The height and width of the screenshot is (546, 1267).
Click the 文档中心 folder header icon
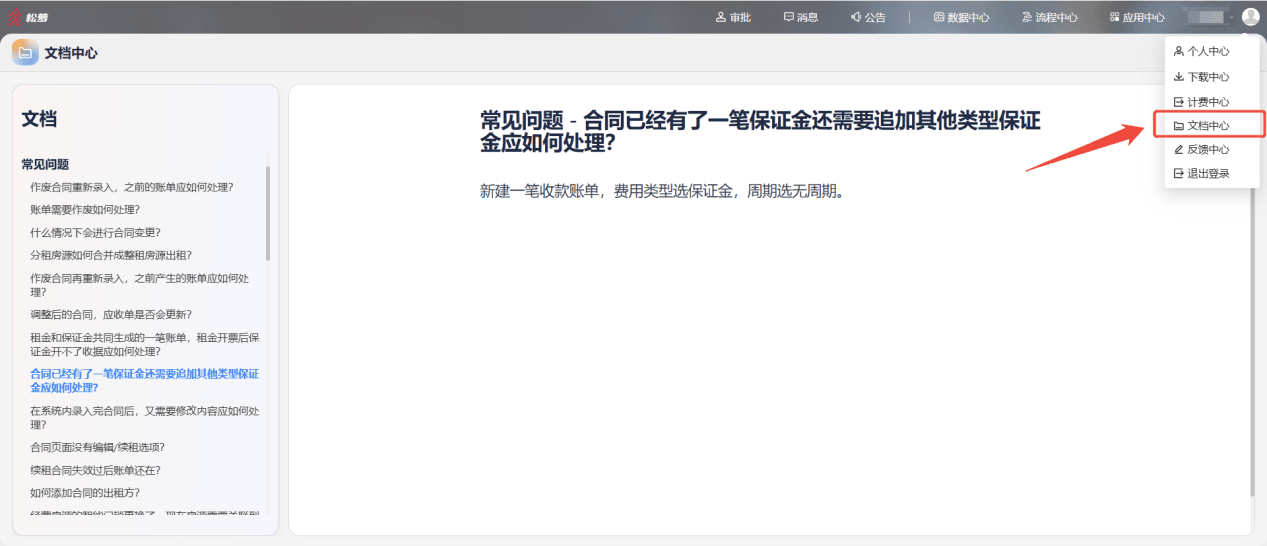coord(25,53)
